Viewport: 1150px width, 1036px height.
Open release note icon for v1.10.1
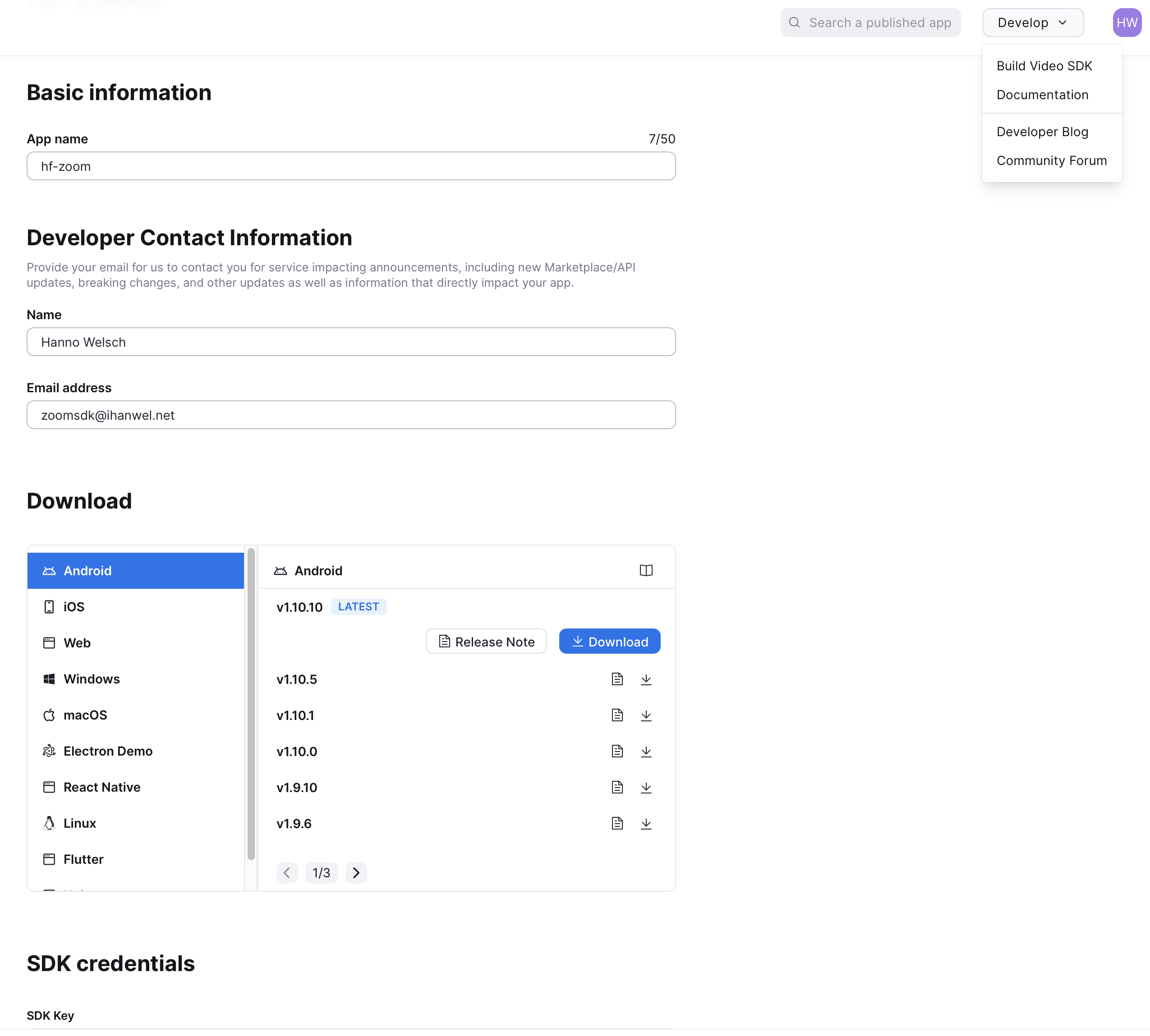[617, 715]
